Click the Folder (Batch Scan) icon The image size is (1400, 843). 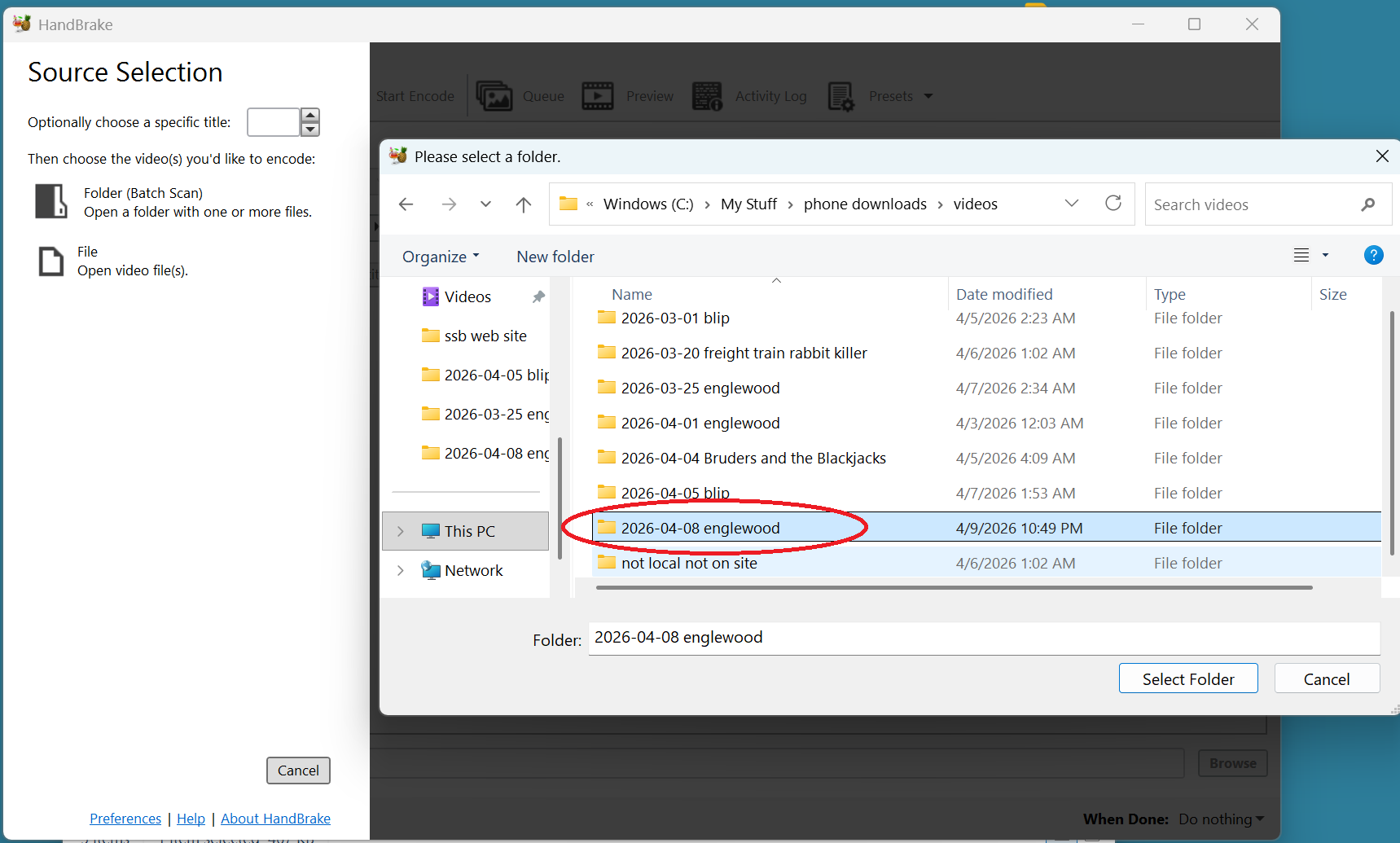[50, 201]
